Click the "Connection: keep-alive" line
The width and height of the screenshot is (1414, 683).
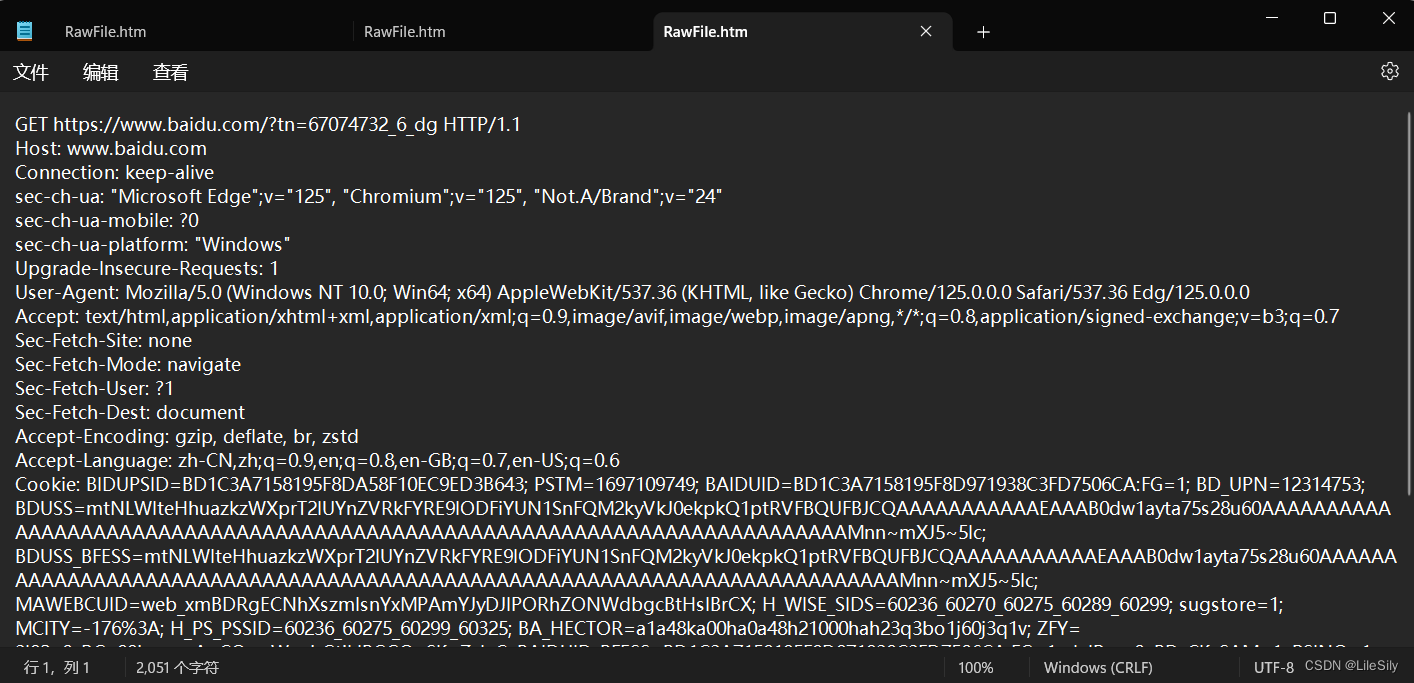(x=115, y=173)
